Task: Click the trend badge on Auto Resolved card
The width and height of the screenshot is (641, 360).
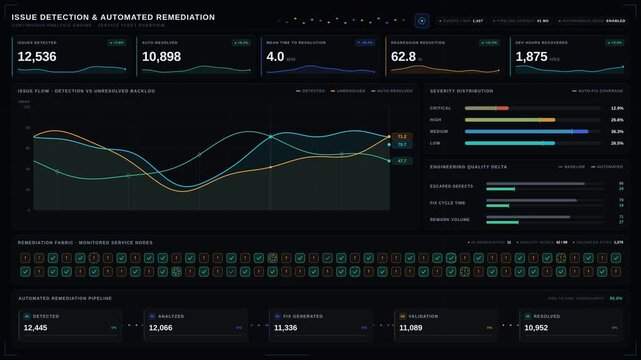Action: 241,42
